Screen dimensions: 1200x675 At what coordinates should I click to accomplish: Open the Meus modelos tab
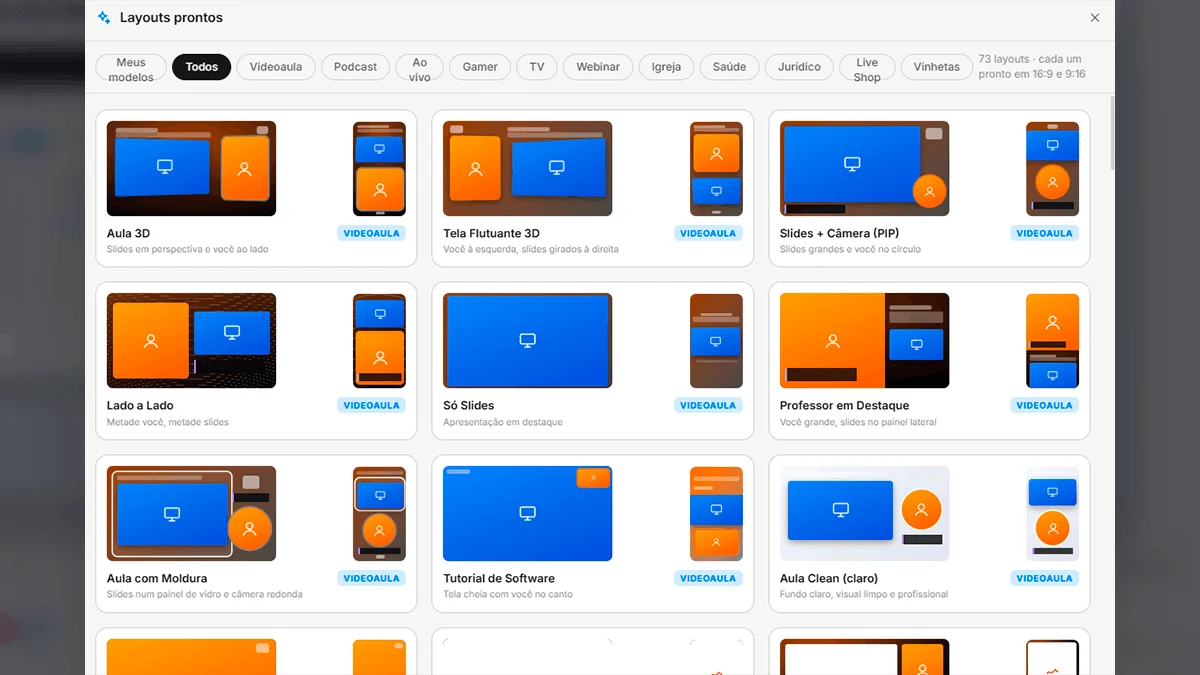coord(131,67)
